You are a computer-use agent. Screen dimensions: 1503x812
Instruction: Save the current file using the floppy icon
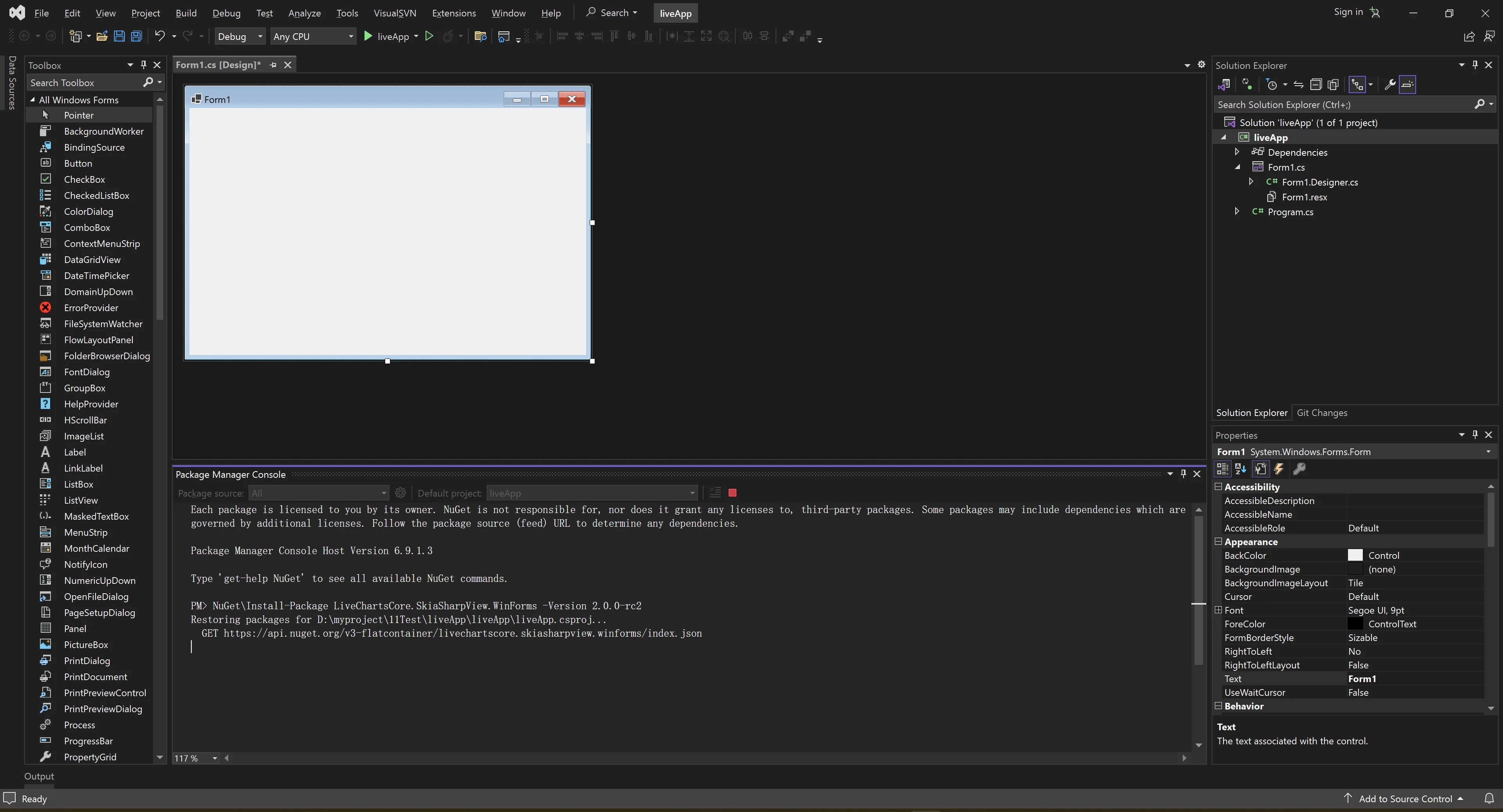[x=119, y=36]
